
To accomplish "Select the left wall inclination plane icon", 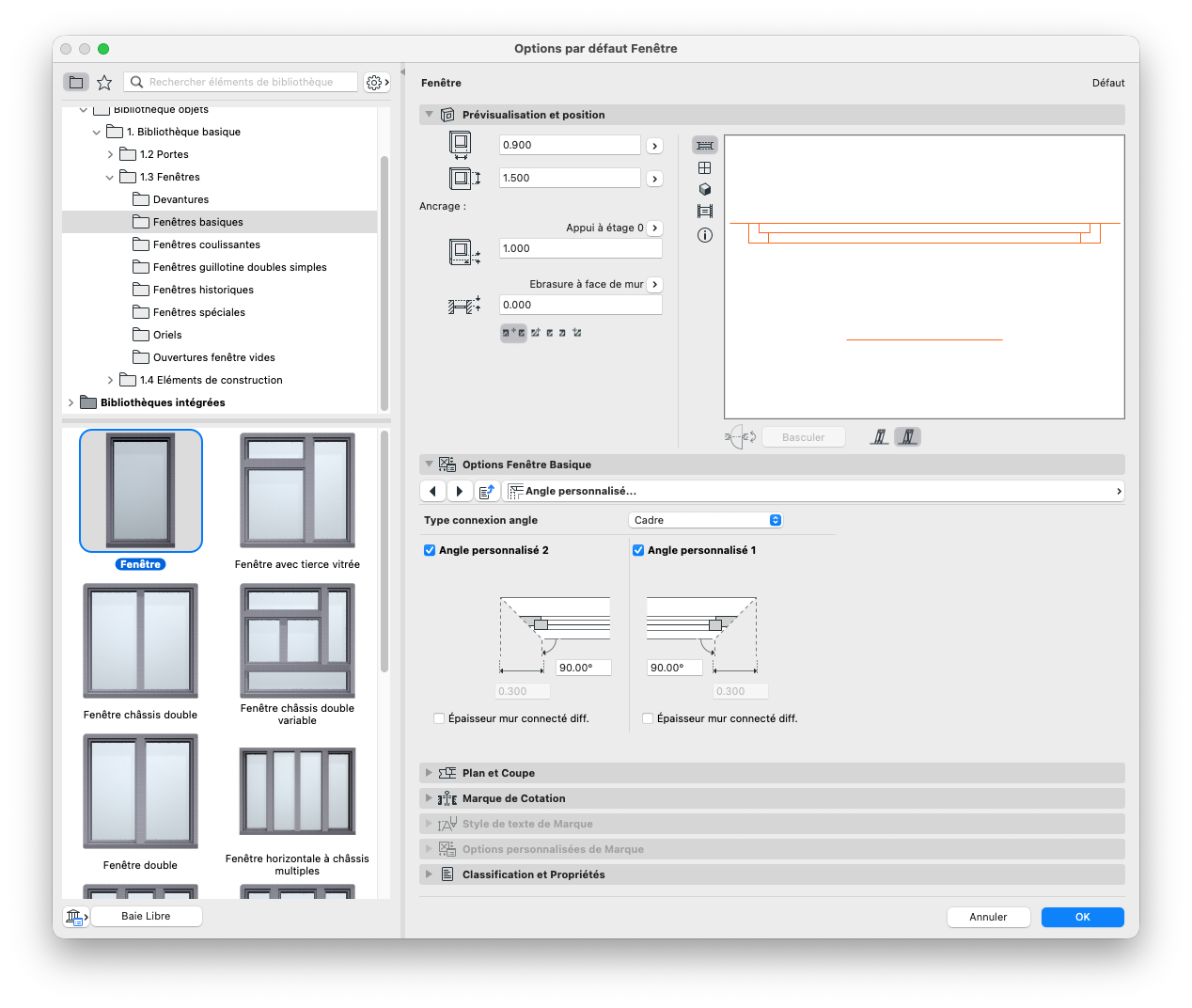I will 880,437.
